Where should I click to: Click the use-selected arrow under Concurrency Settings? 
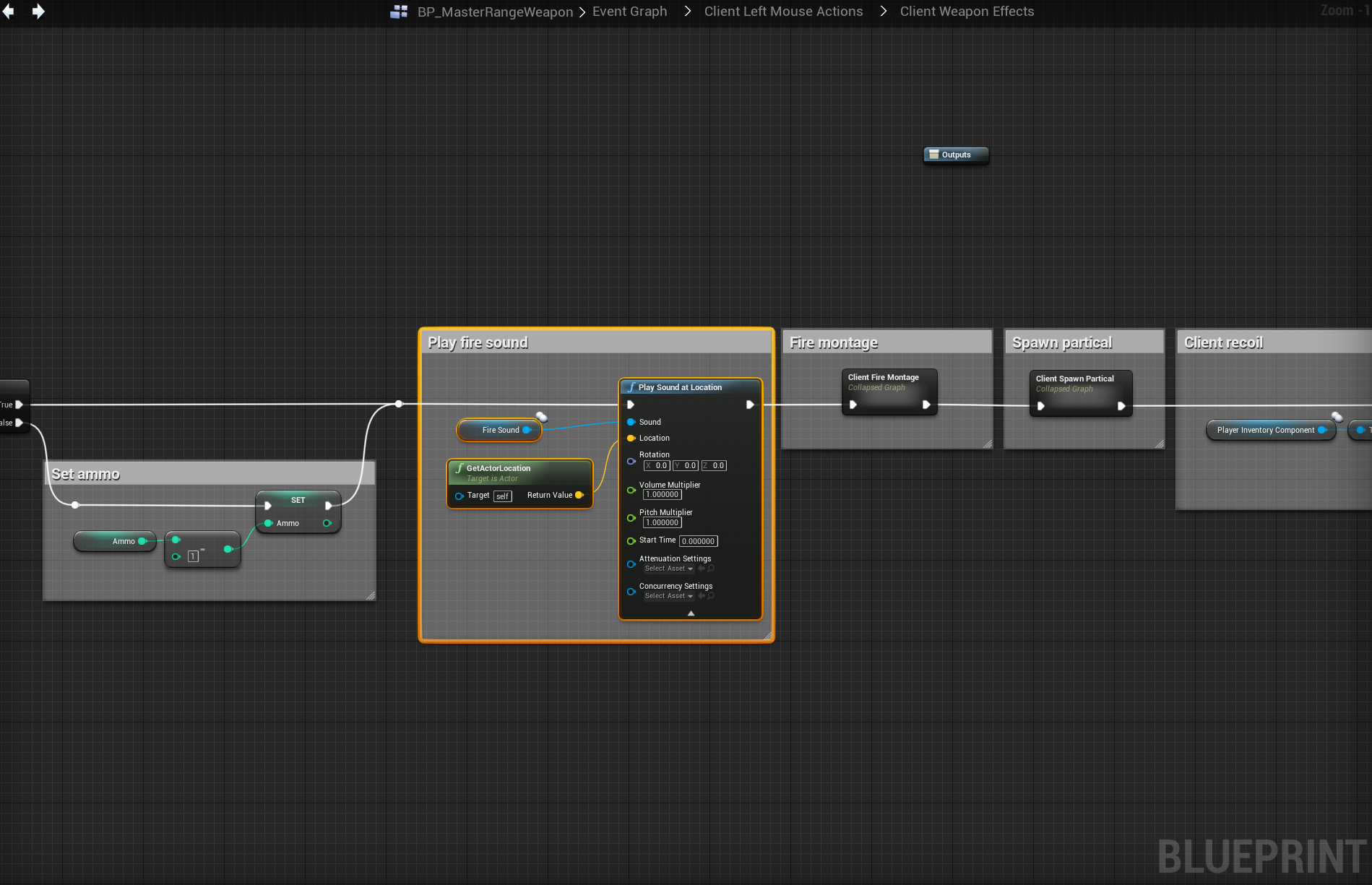pyautogui.click(x=701, y=596)
